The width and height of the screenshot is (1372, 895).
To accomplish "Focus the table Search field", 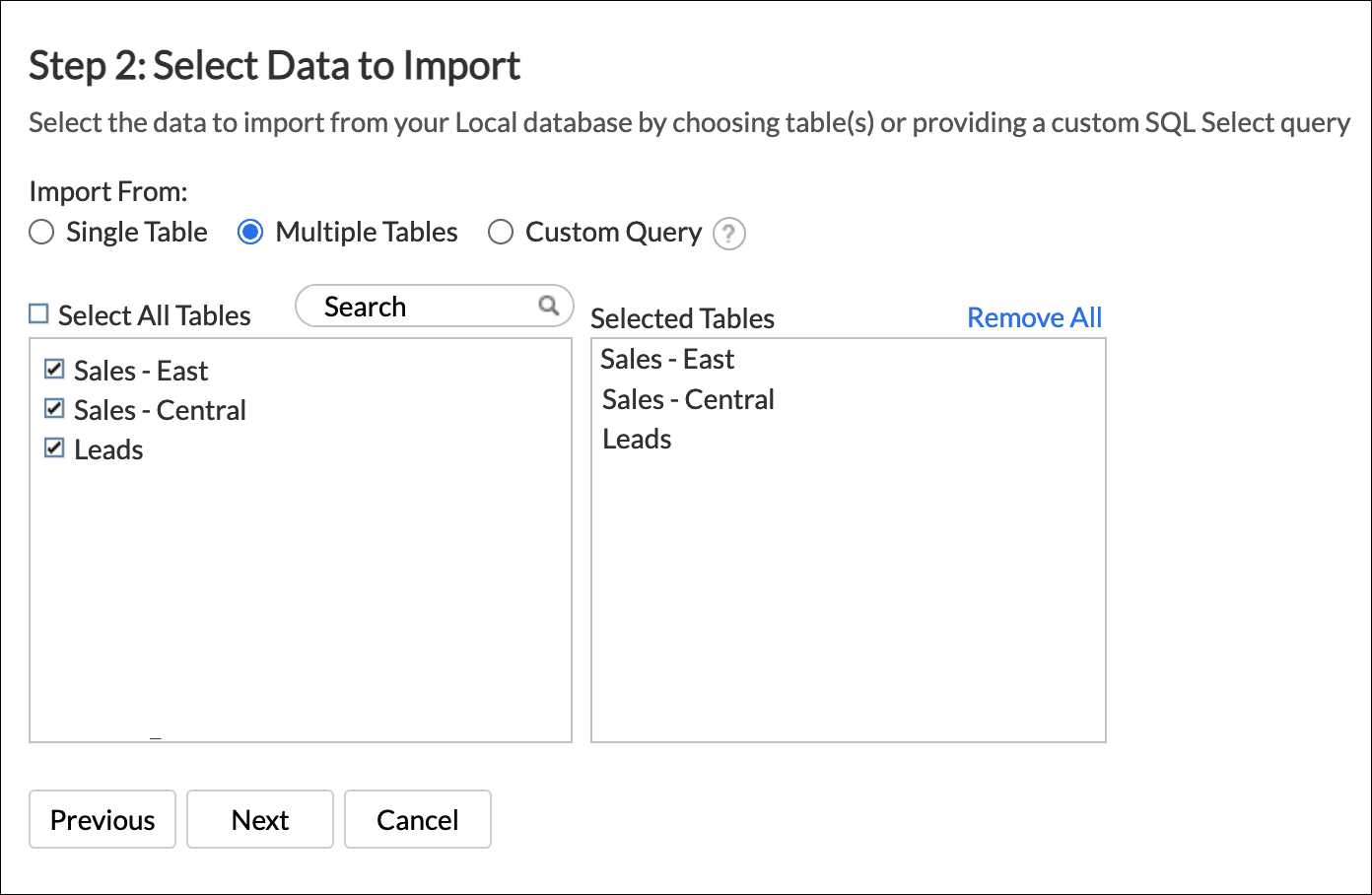I will (435, 306).
